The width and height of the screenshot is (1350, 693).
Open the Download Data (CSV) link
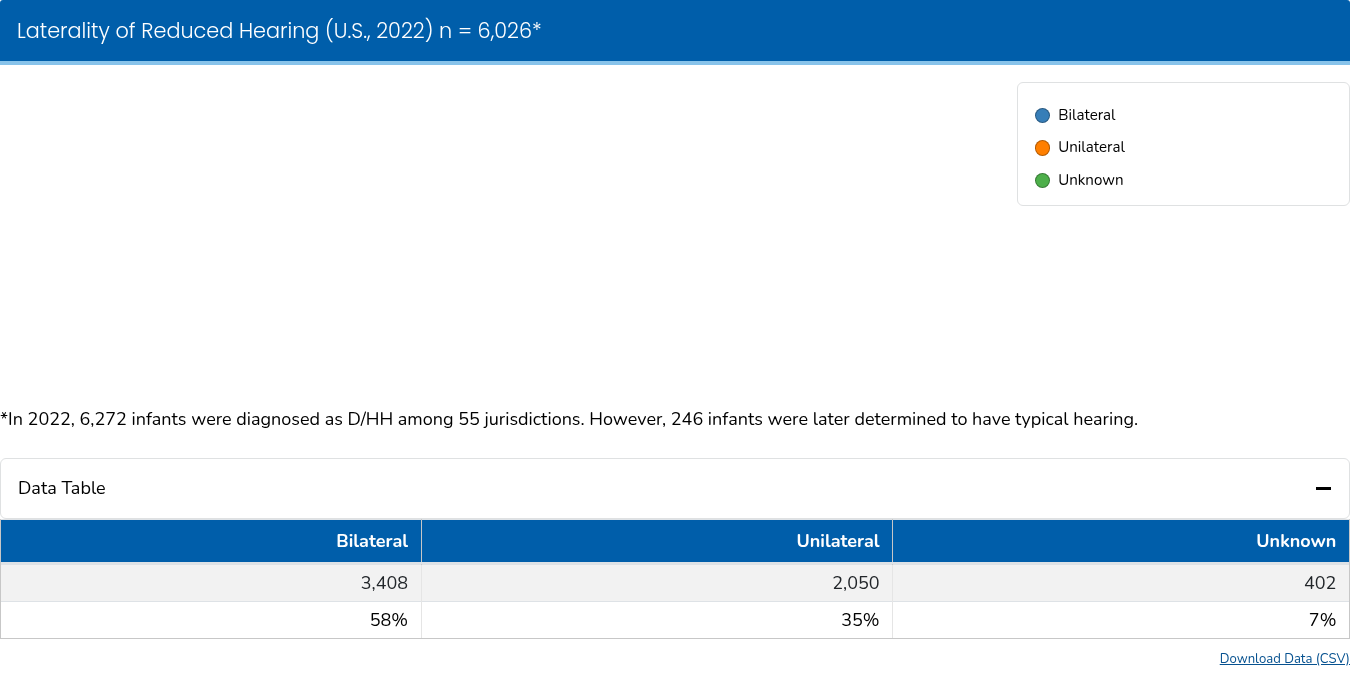pos(1284,658)
